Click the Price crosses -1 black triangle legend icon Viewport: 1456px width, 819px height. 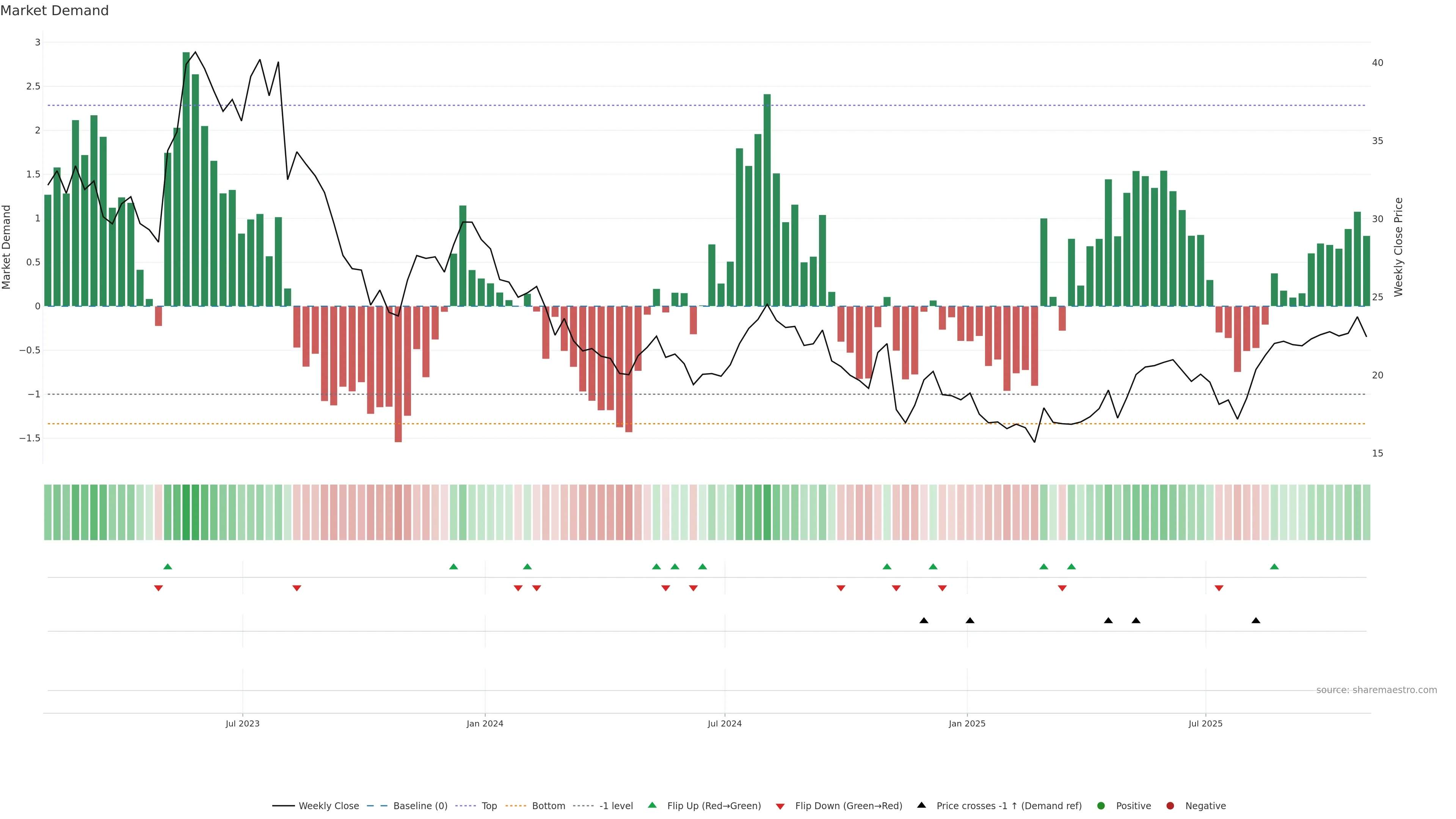[921, 805]
